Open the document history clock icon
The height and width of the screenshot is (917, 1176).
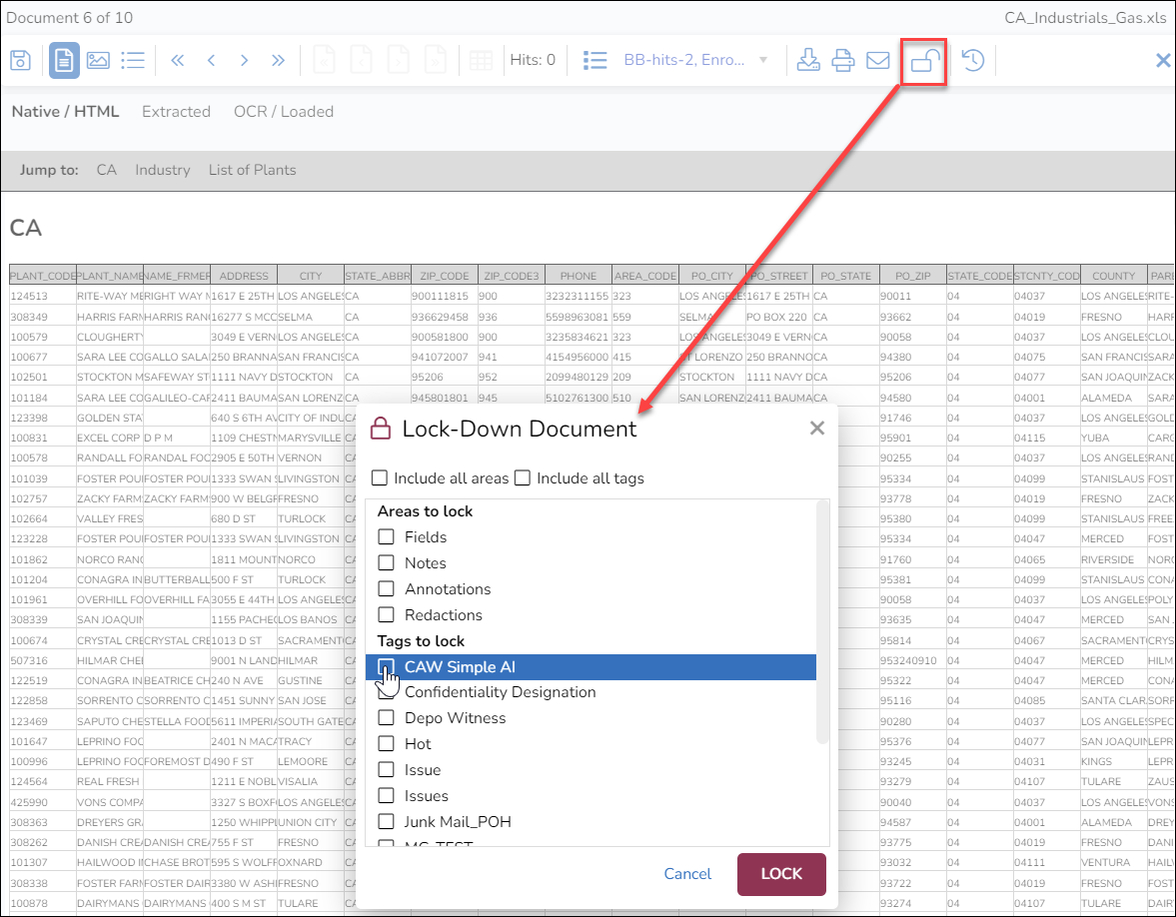(972, 61)
